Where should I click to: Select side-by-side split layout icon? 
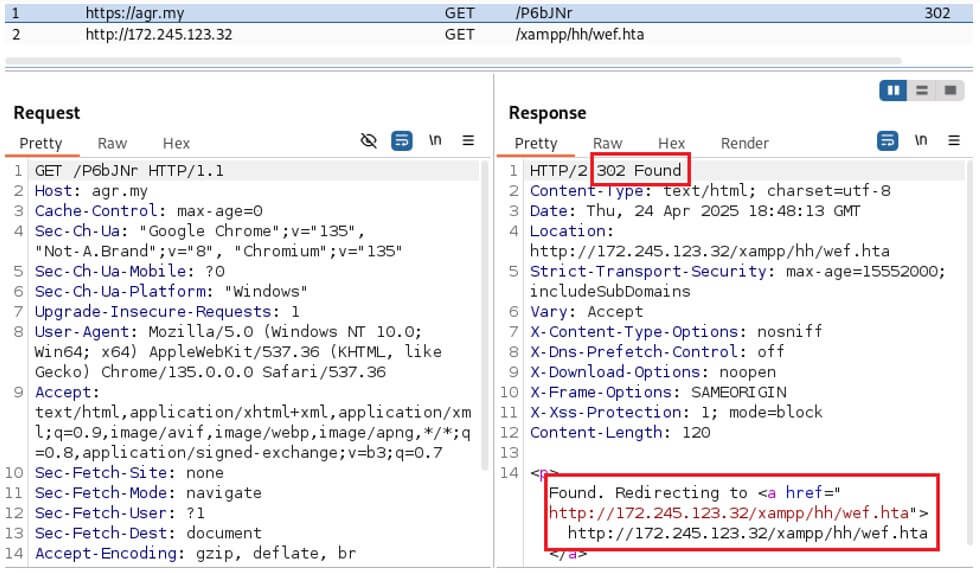893,91
